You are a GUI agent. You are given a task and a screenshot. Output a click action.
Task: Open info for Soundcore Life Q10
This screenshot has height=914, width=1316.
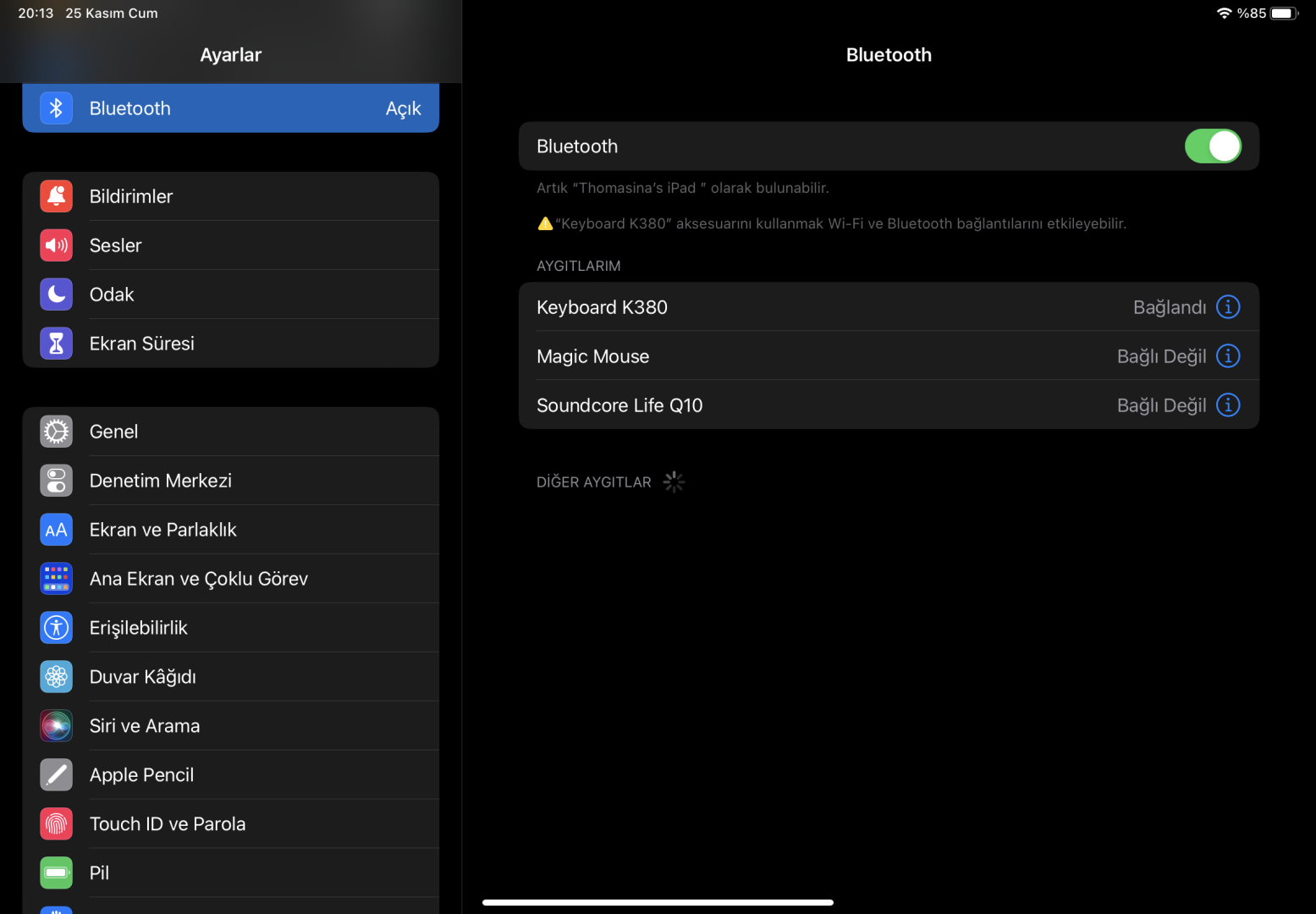coord(1228,405)
